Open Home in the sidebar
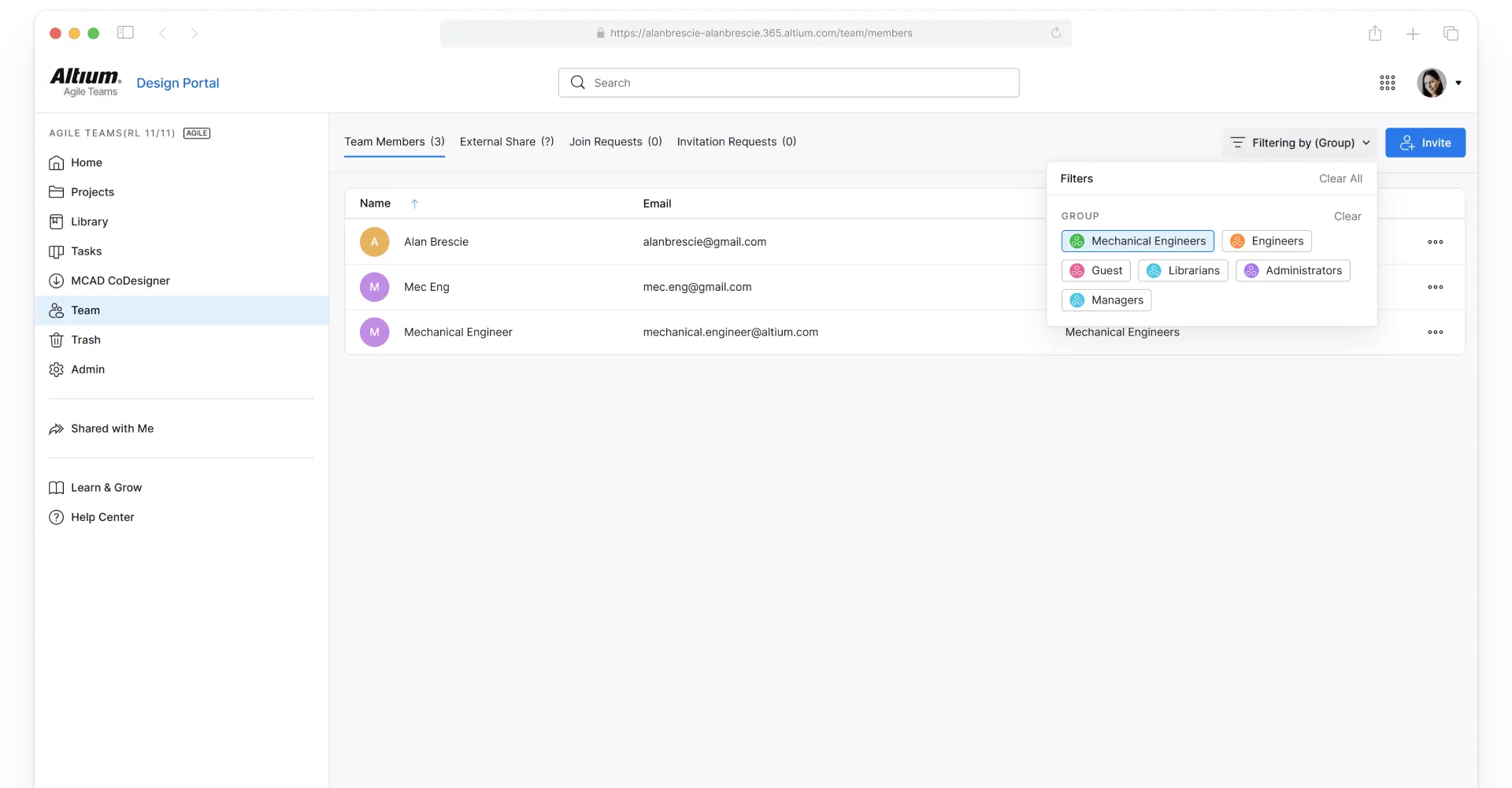The image size is (1512, 788). [181, 162]
